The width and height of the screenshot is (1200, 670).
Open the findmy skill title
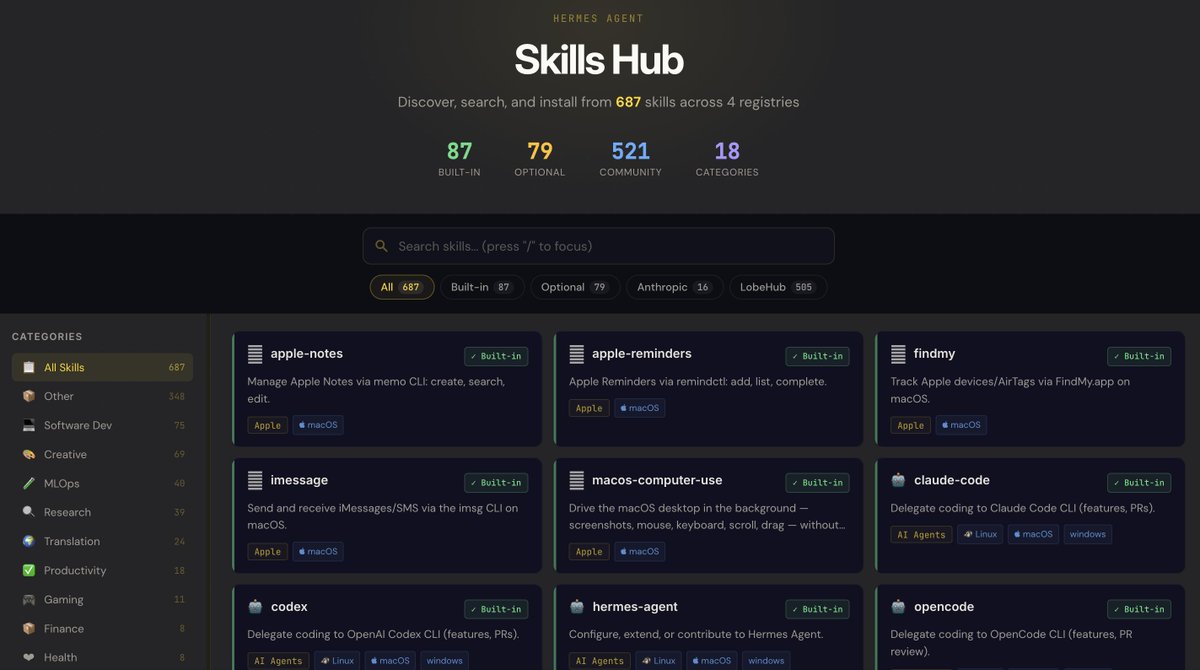pos(934,354)
